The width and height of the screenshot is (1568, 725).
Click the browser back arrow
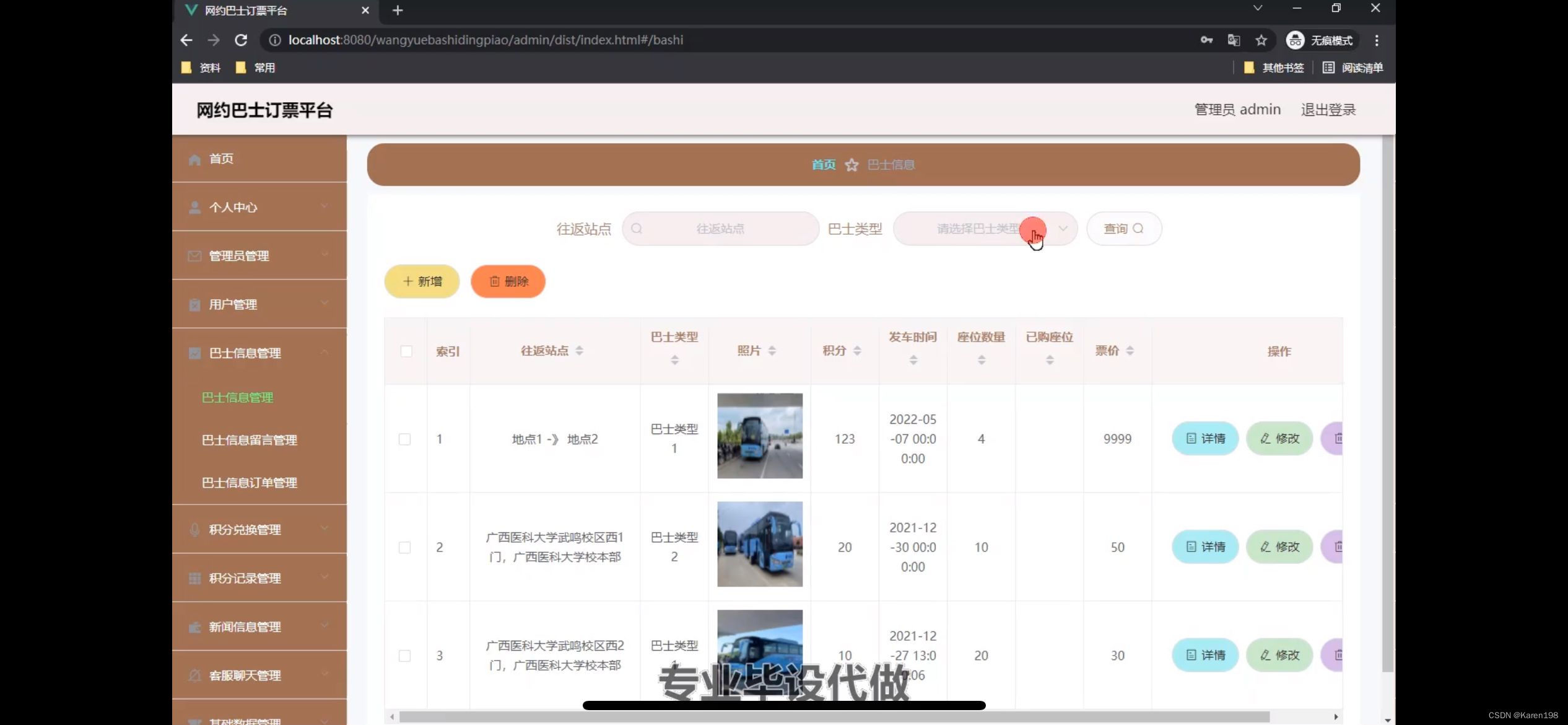(x=186, y=40)
